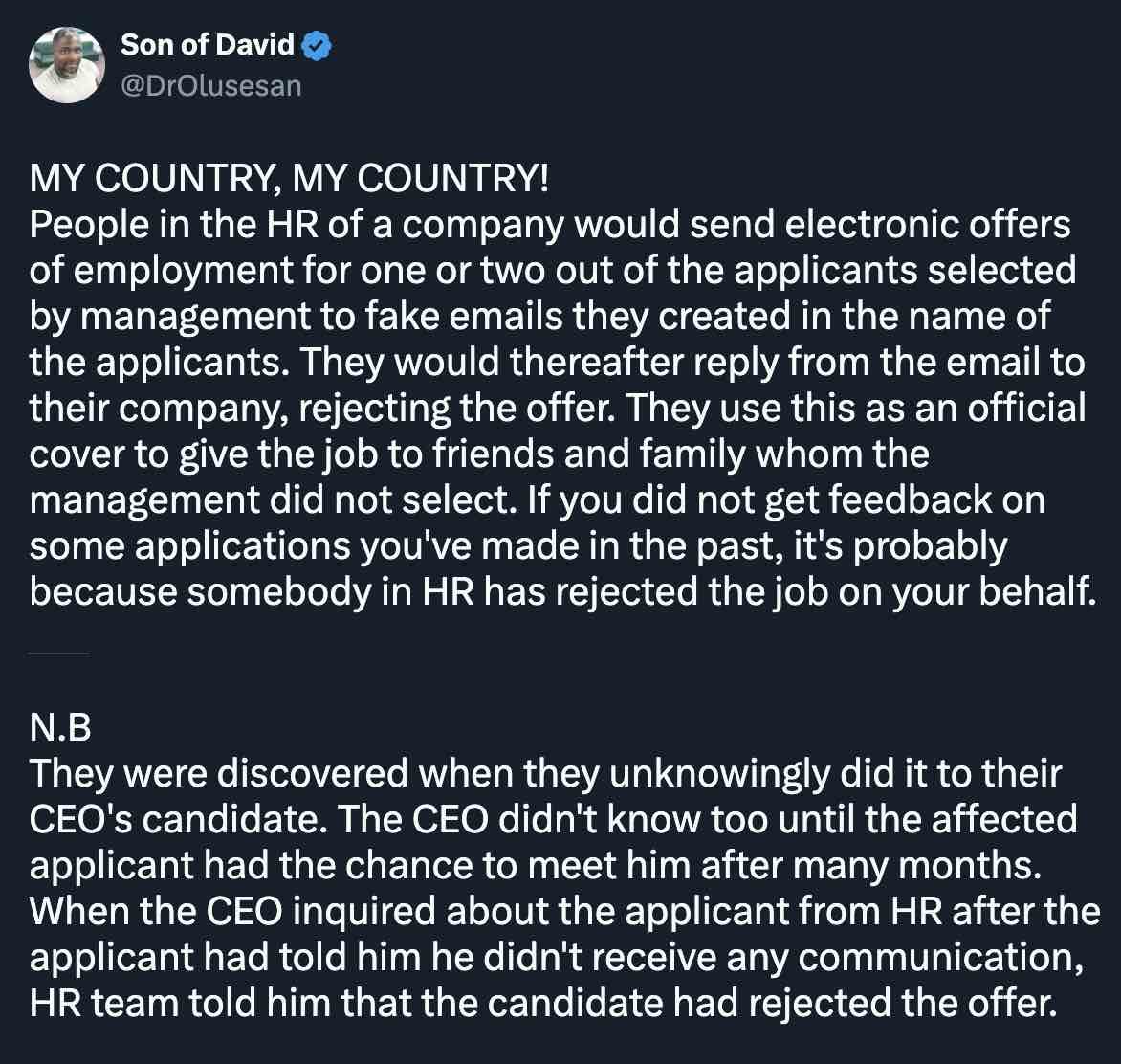The image size is (1121, 1064).
Task: Click the N.B label text
Action: pyautogui.click(x=60, y=729)
